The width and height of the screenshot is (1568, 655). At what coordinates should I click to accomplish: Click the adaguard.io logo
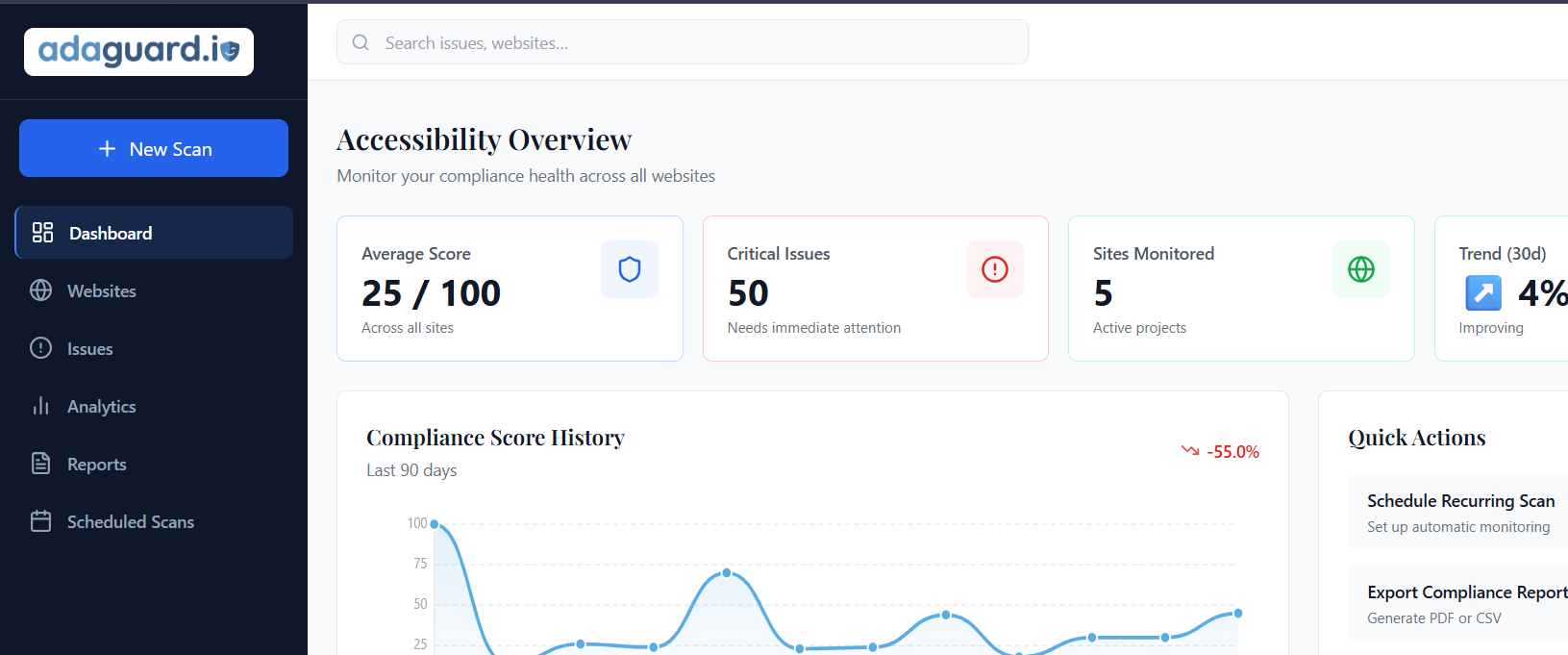(x=138, y=51)
